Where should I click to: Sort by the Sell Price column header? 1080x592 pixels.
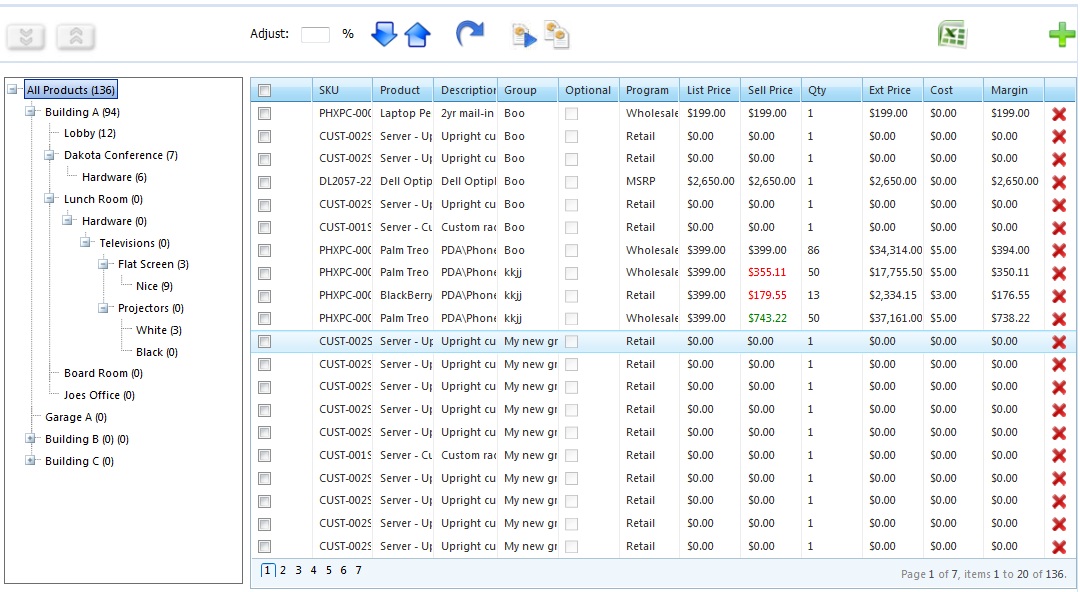(x=770, y=90)
